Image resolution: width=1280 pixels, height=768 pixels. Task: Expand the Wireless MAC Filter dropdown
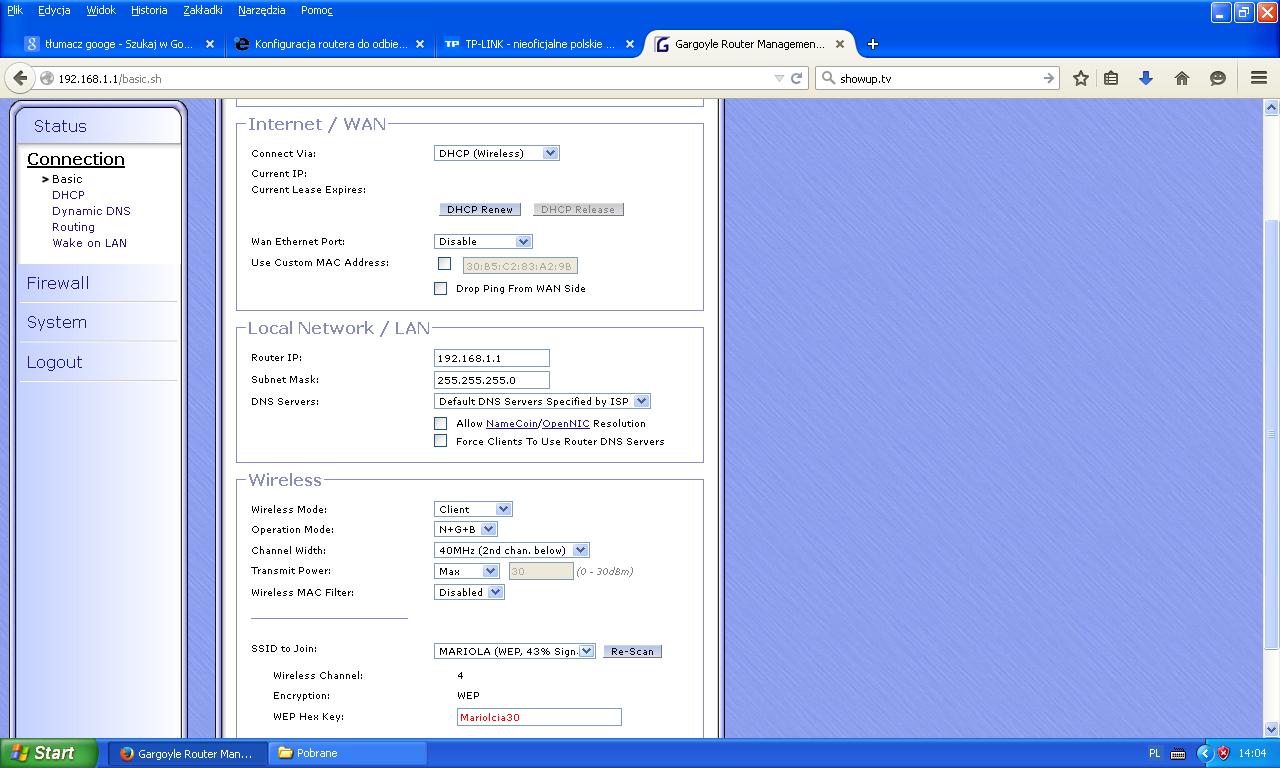(x=469, y=592)
